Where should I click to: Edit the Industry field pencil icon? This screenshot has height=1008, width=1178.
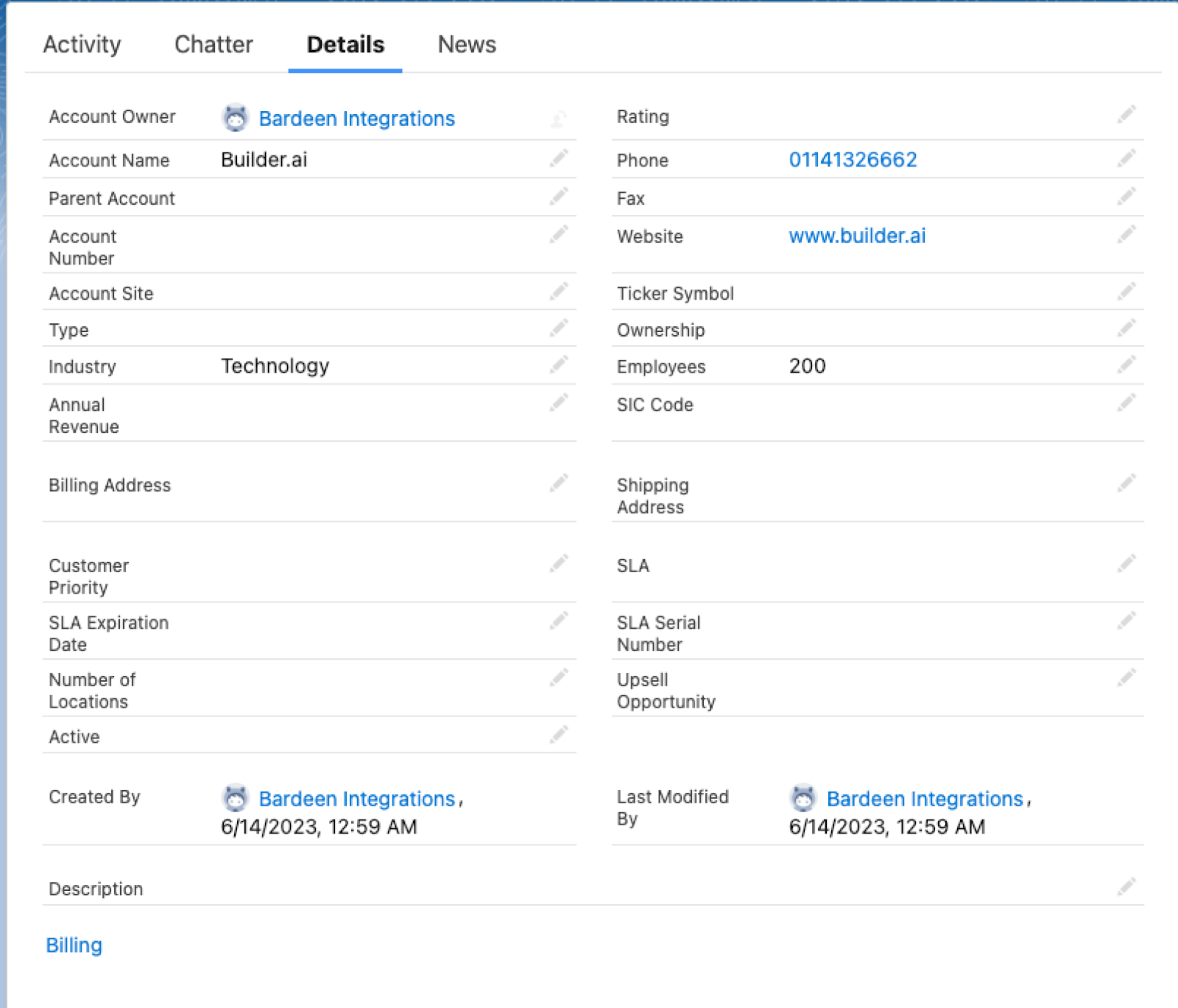[x=559, y=364]
